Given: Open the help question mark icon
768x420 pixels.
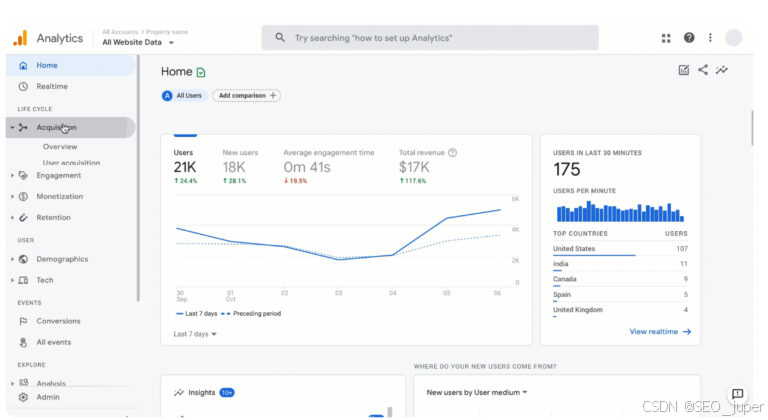Looking at the screenshot, I should [x=689, y=38].
